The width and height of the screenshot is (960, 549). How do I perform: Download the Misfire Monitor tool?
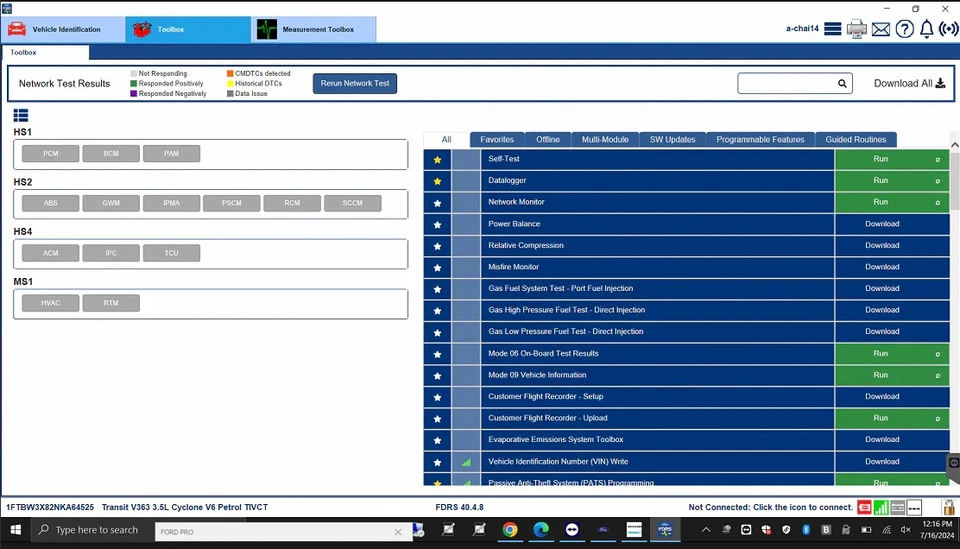pyautogui.click(x=891, y=267)
